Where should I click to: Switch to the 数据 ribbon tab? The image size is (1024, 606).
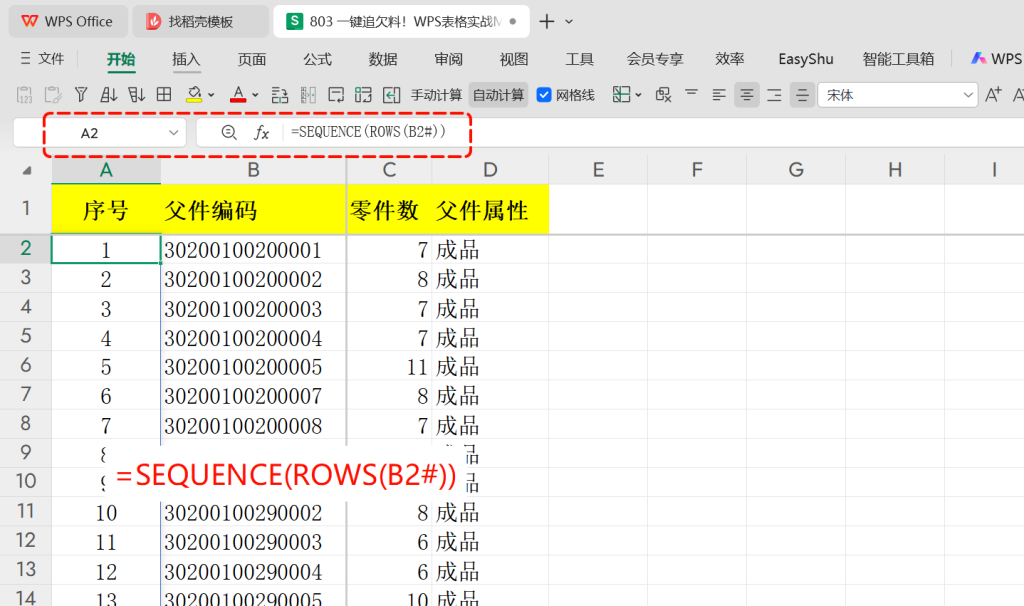[x=383, y=59]
